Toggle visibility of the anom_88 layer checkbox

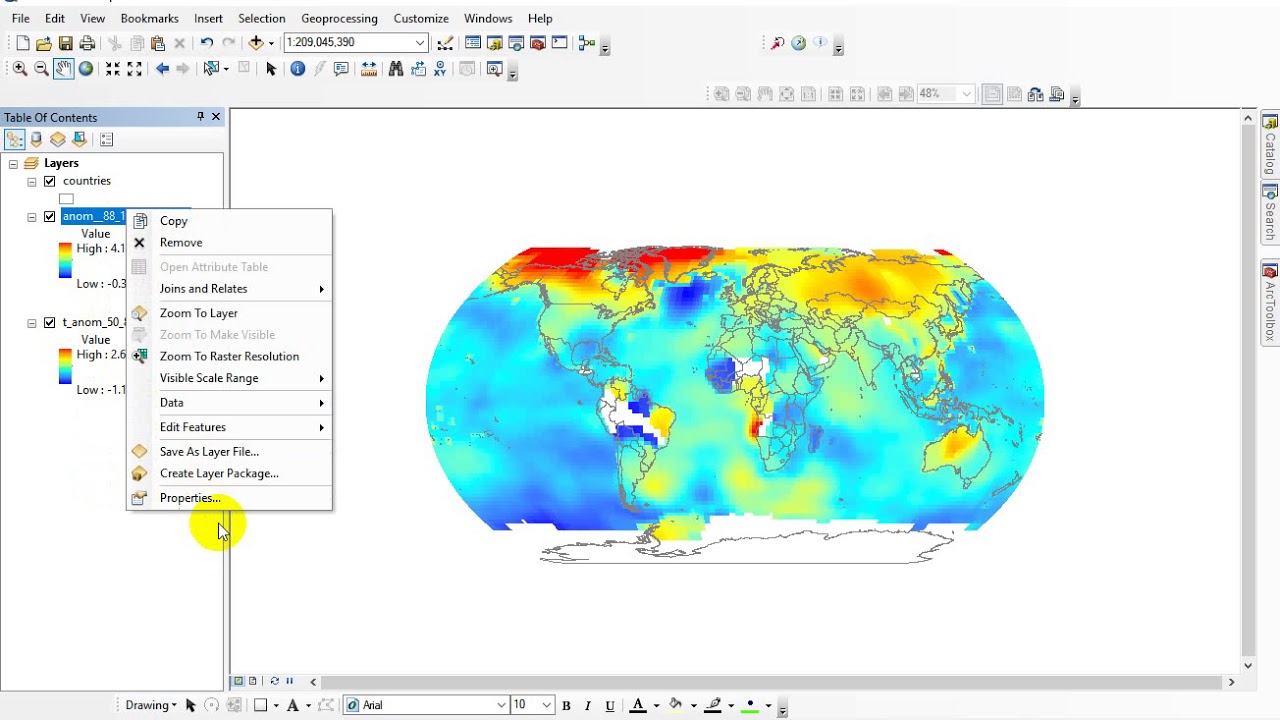[49, 216]
